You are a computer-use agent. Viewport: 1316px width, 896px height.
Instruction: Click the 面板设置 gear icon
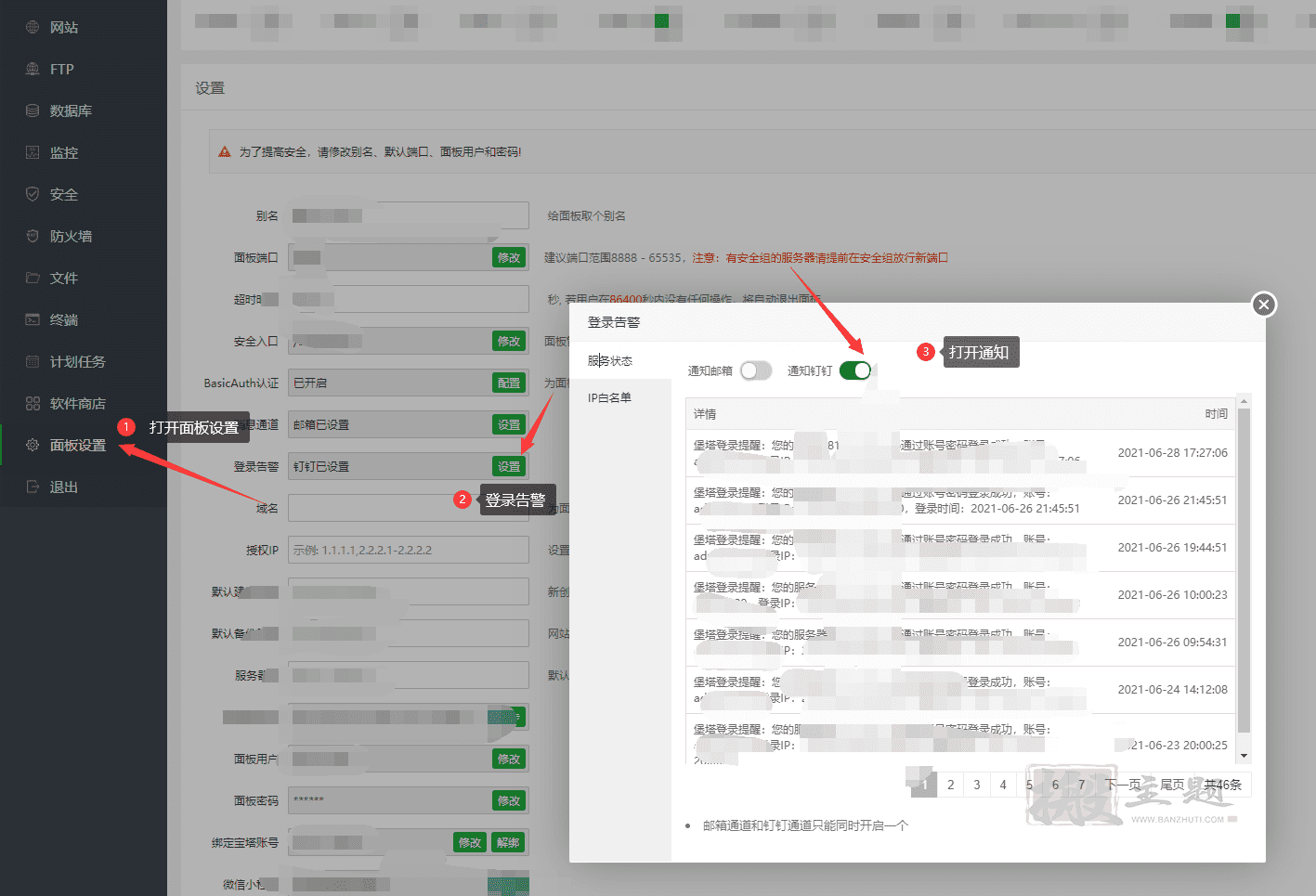[x=33, y=445]
